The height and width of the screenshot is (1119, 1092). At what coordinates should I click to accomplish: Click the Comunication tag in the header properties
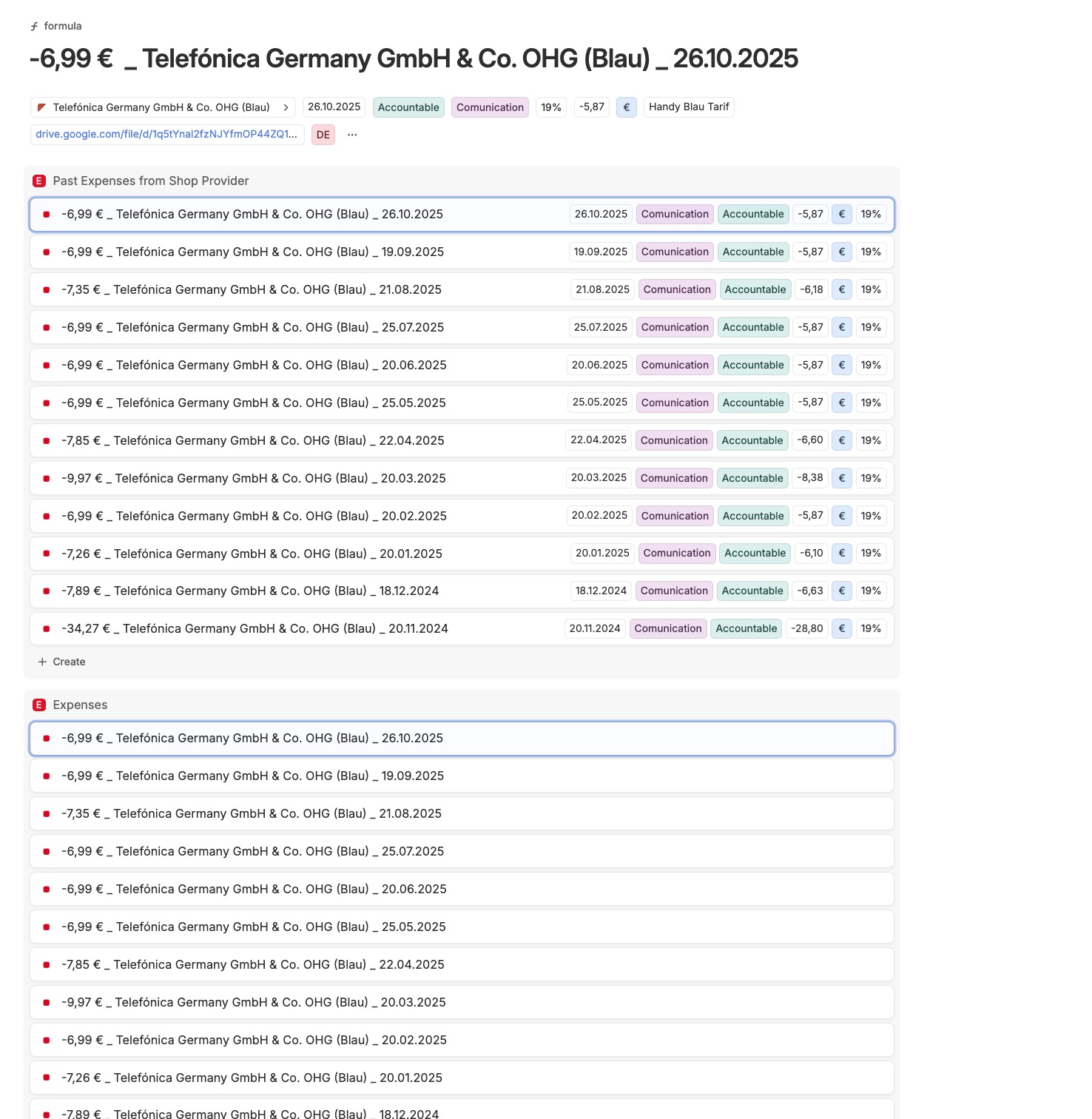click(490, 107)
